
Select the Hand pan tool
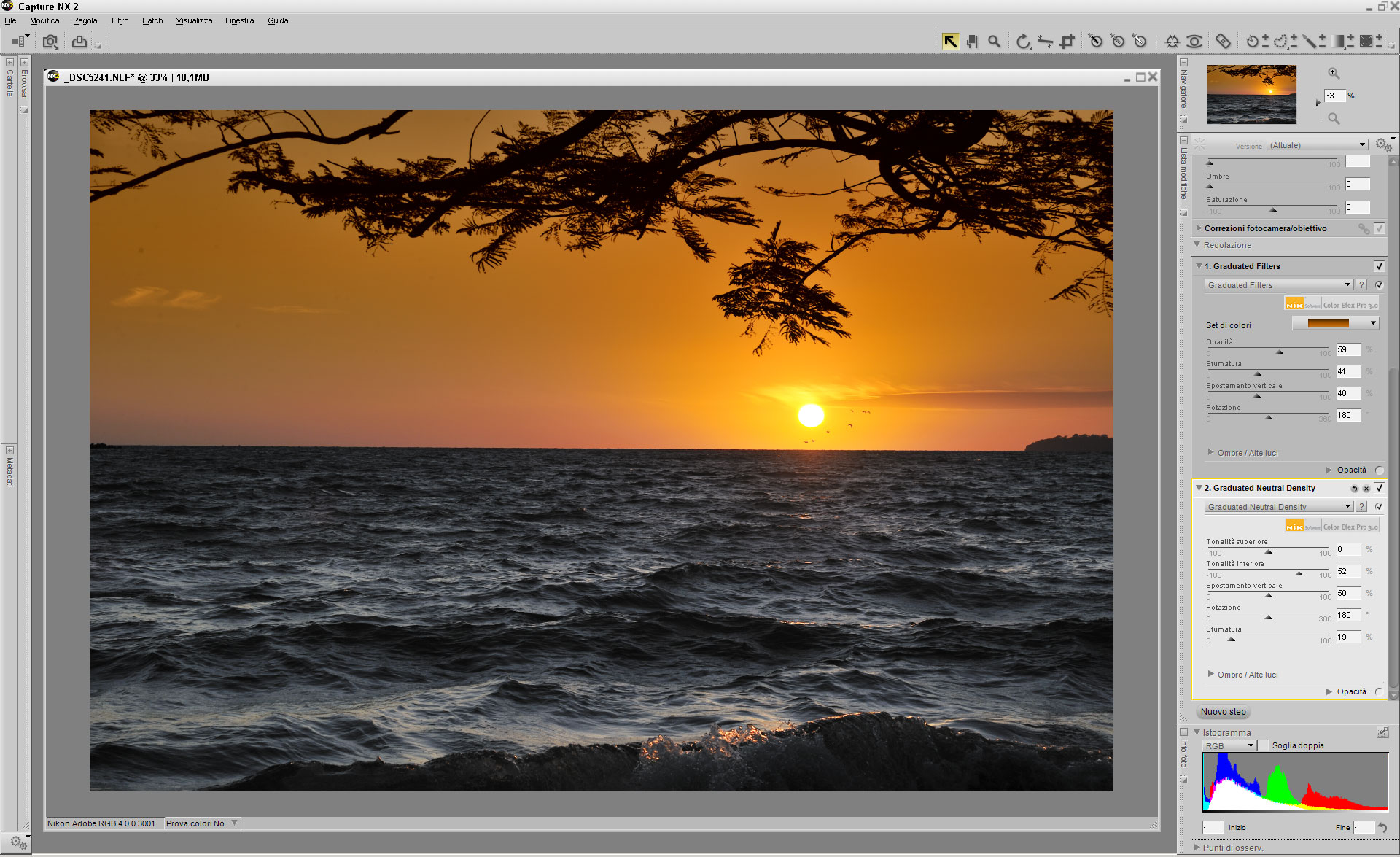pos(972,42)
